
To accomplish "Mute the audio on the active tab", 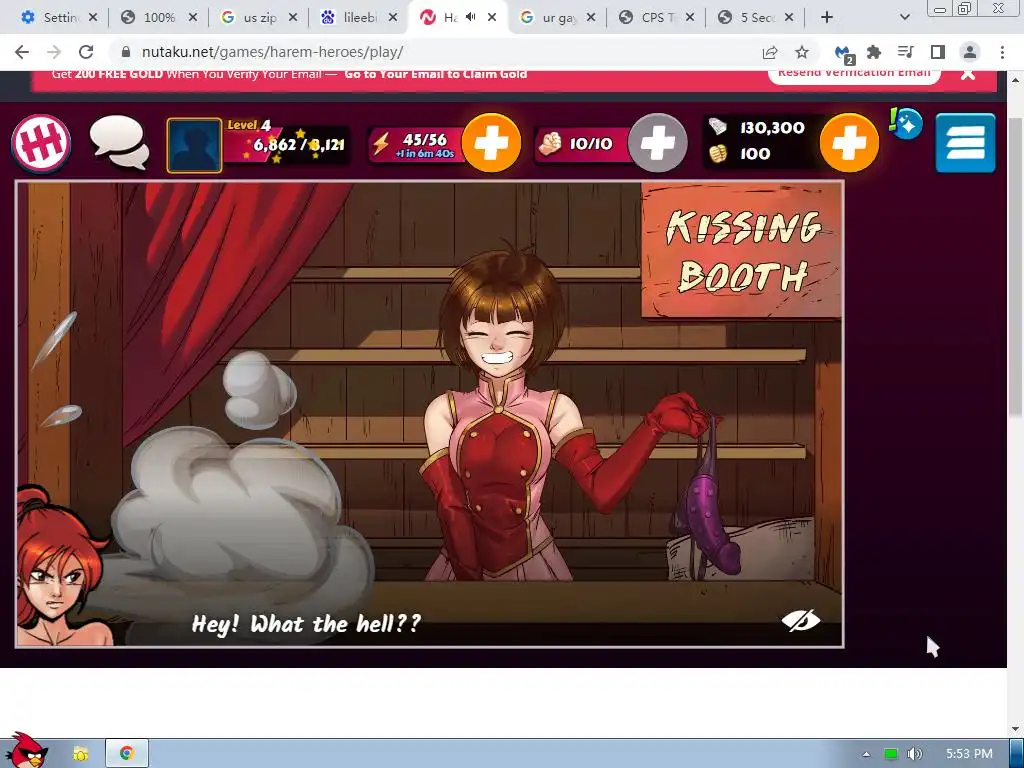I will pyautogui.click(x=471, y=18).
